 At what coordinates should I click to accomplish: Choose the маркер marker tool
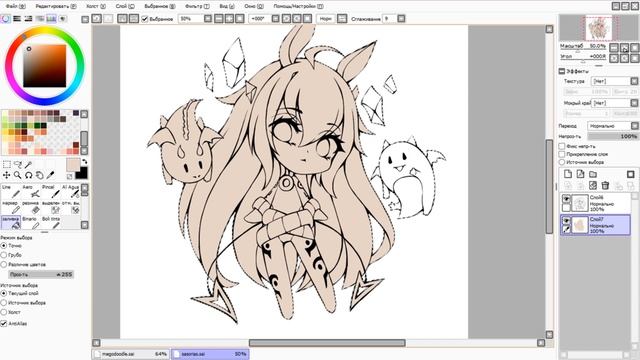(x=10, y=207)
